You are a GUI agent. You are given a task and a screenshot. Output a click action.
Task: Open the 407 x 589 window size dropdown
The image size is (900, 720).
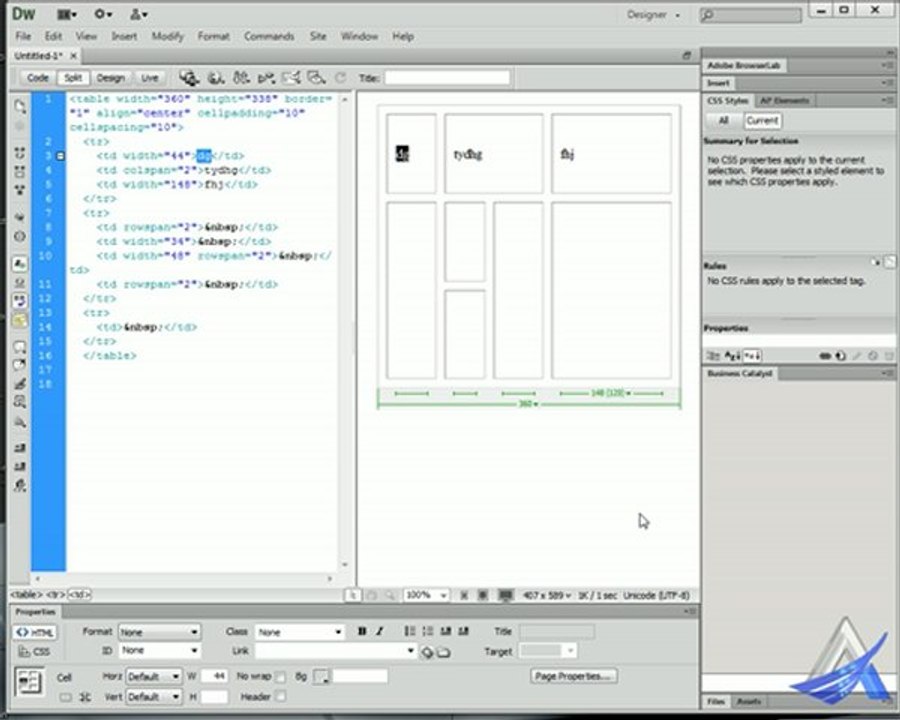pos(546,595)
